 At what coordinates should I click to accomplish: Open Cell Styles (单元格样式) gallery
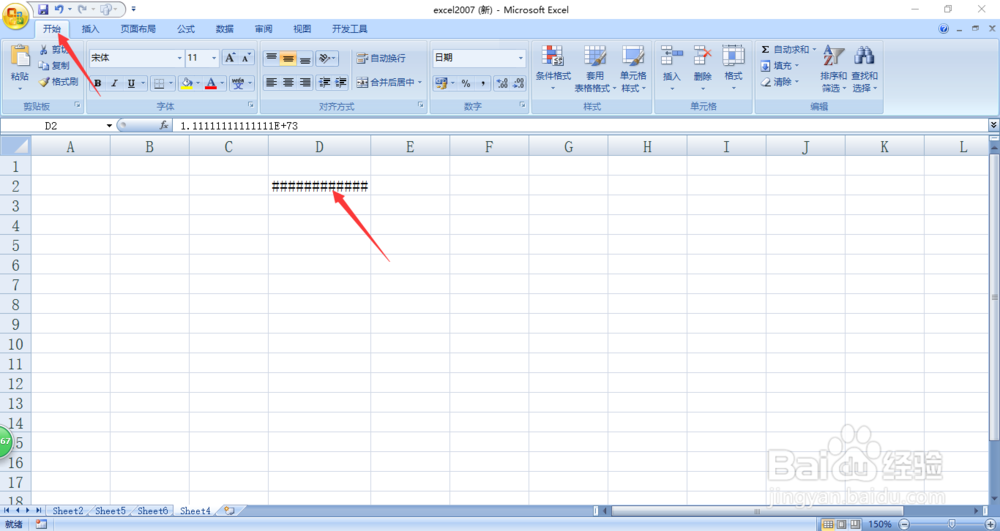click(633, 69)
